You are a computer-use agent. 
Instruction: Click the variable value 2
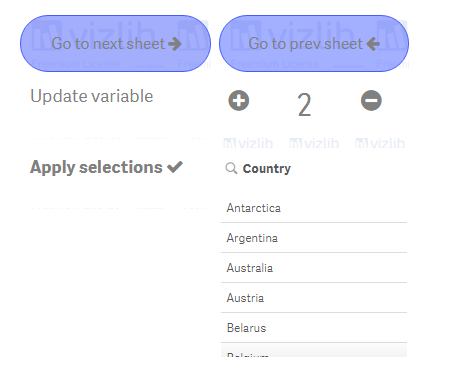(304, 105)
